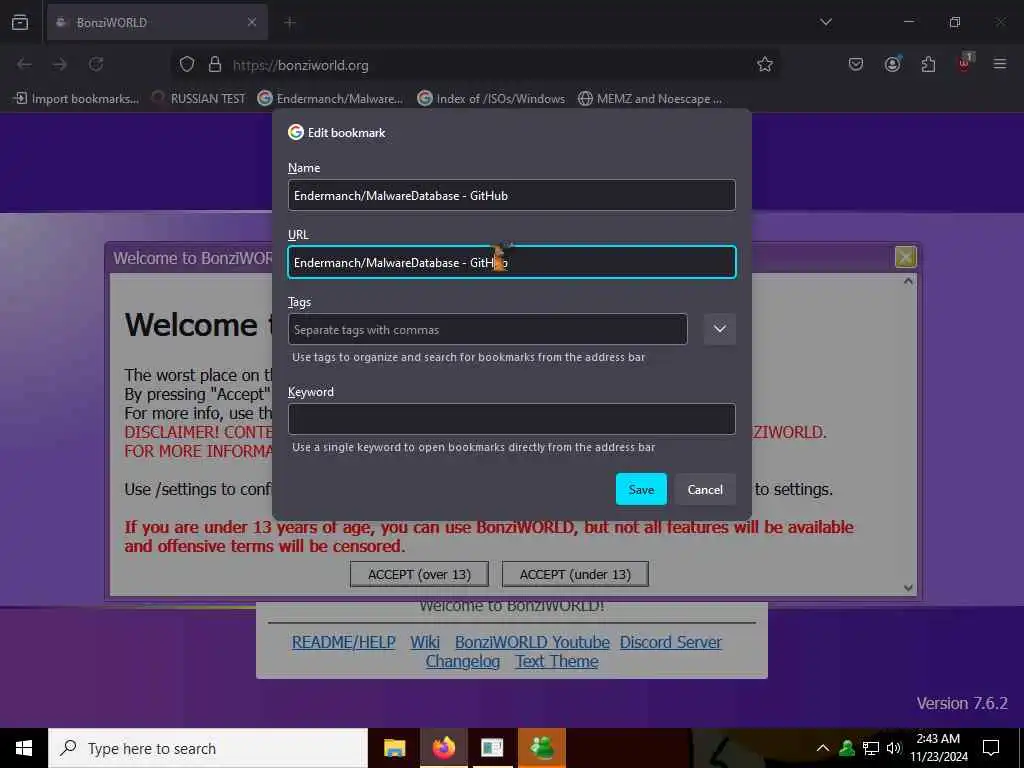
Task: Open the Wiki link
Action: click(x=425, y=642)
